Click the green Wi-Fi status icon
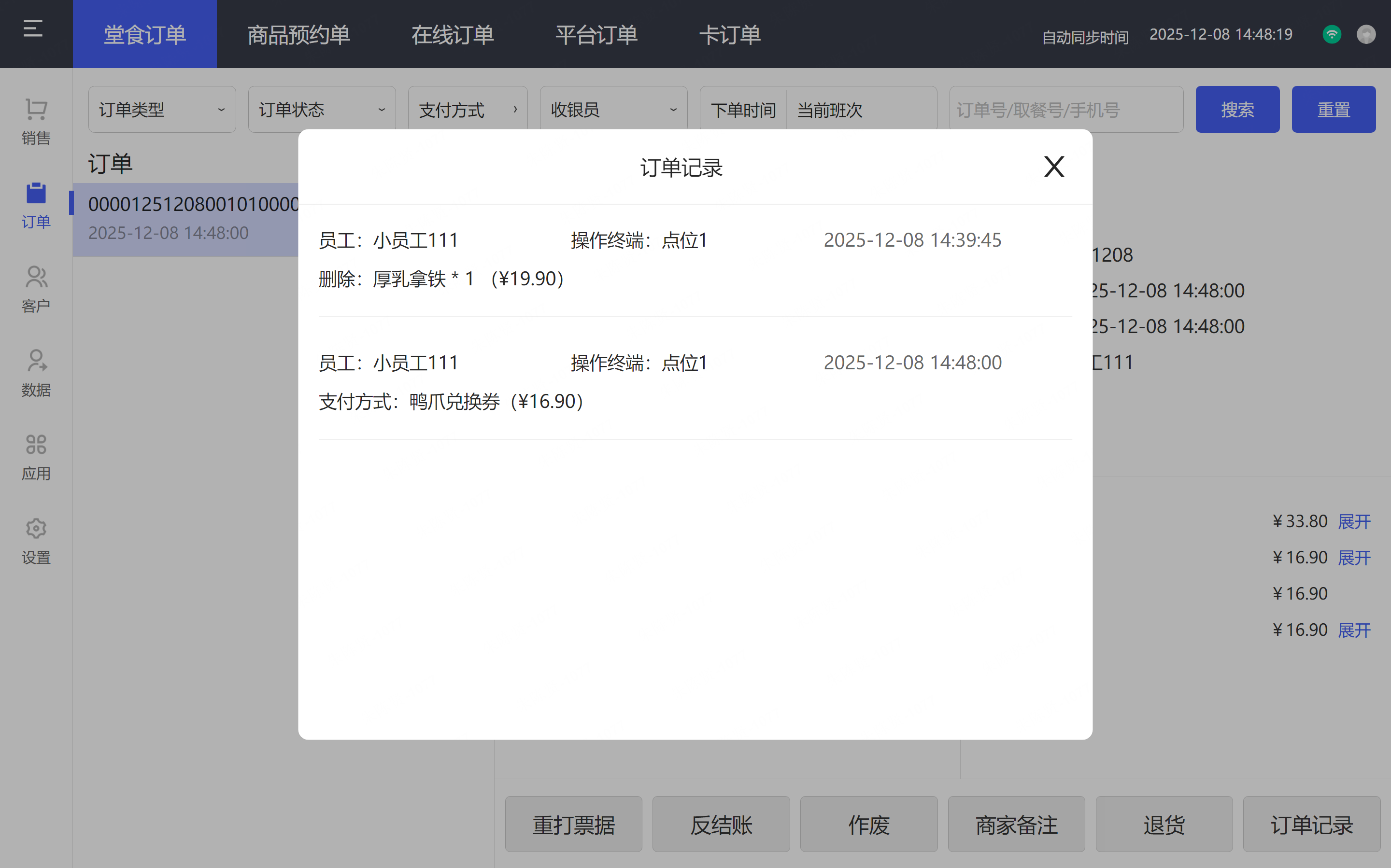 [1331, 34]
